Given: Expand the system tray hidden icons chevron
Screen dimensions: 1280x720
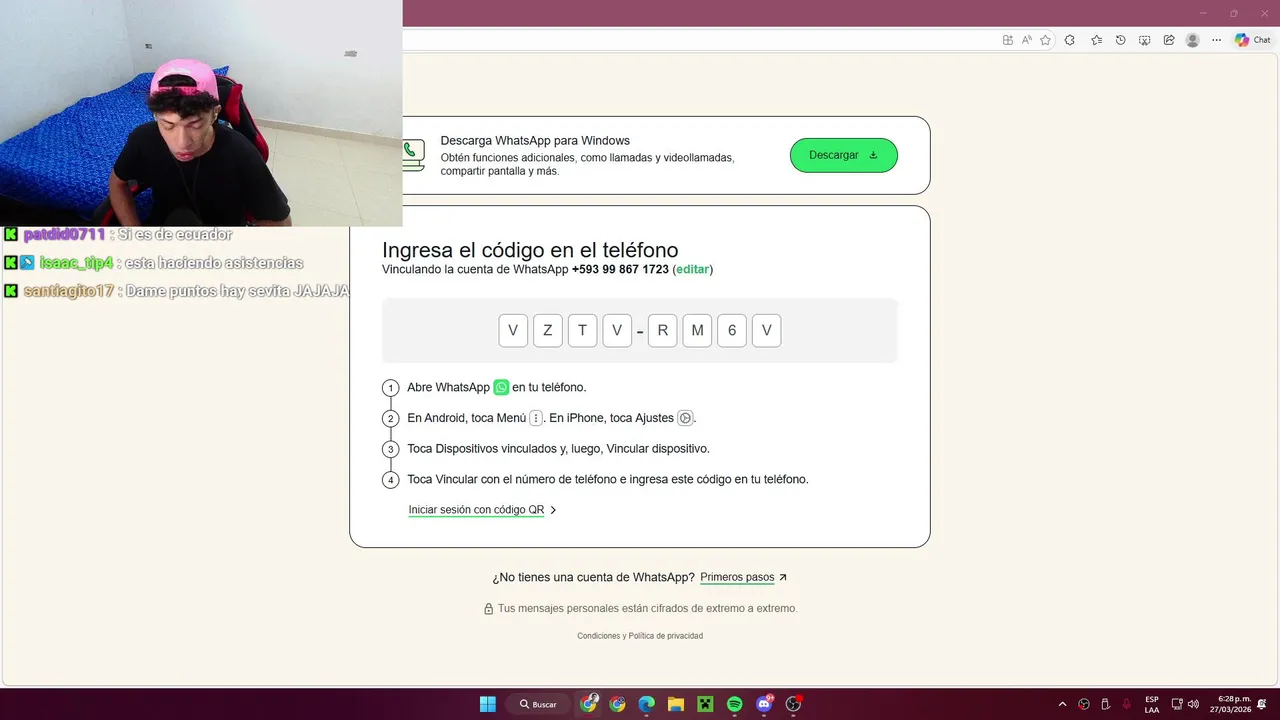Looking at the screenshot, I should [1062, 704].
